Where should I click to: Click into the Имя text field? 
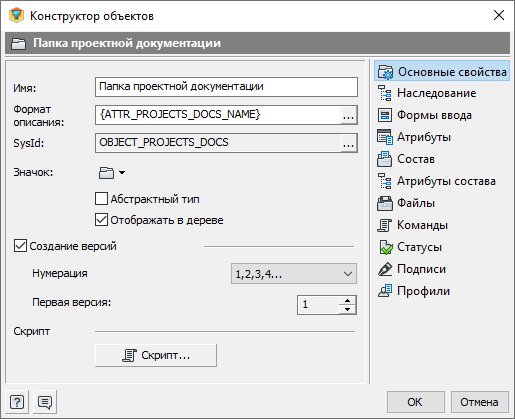pyautogui.click(x=226, y=87)
